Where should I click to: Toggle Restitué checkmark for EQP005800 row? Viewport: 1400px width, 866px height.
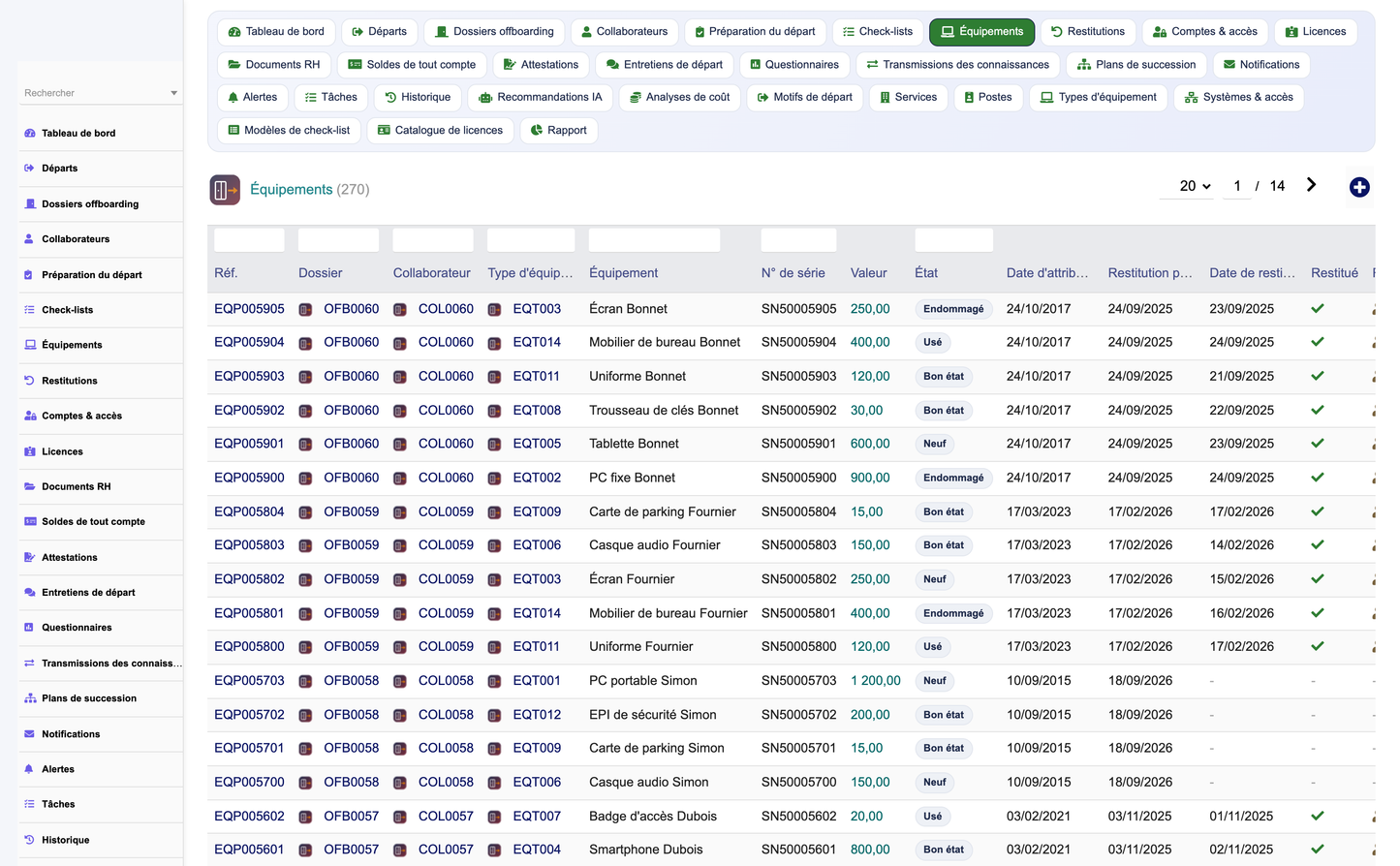1318,646
